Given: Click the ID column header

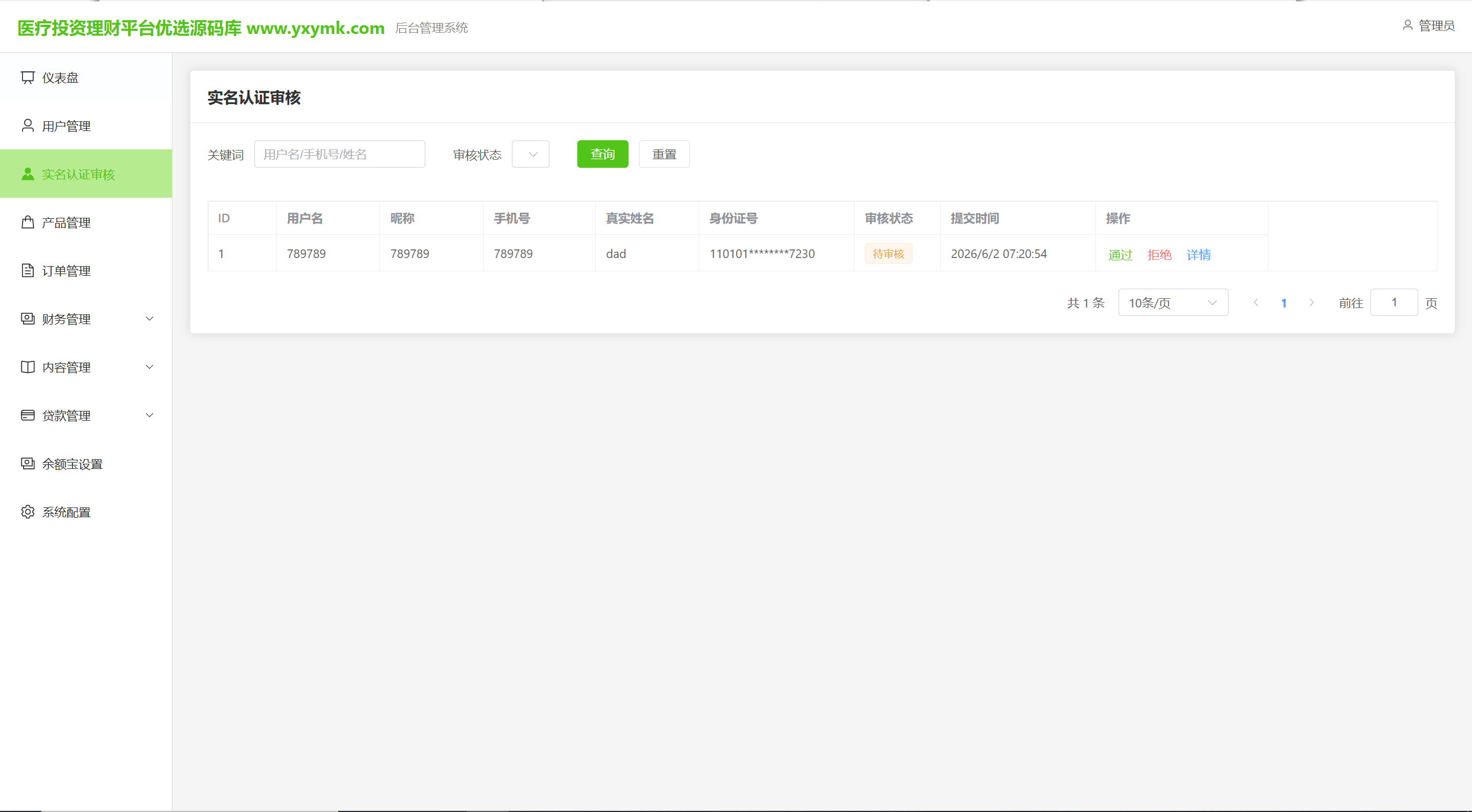Looking at the screenshot, I should 224,218.
